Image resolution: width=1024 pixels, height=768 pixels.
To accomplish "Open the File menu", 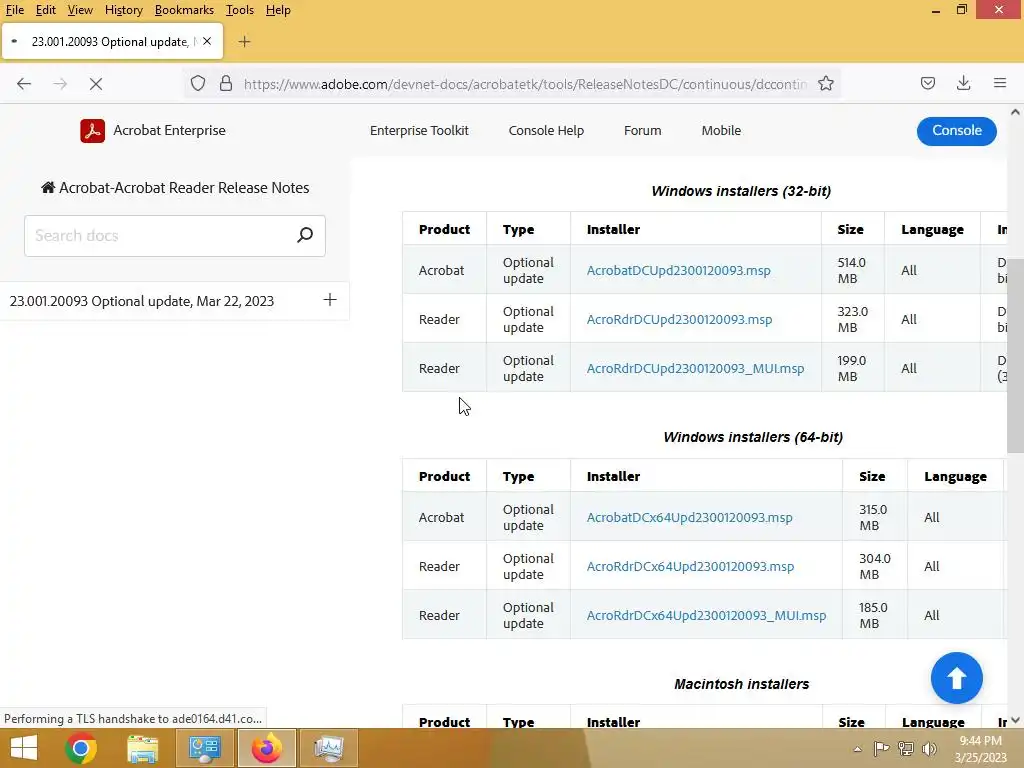I will 14,10.
